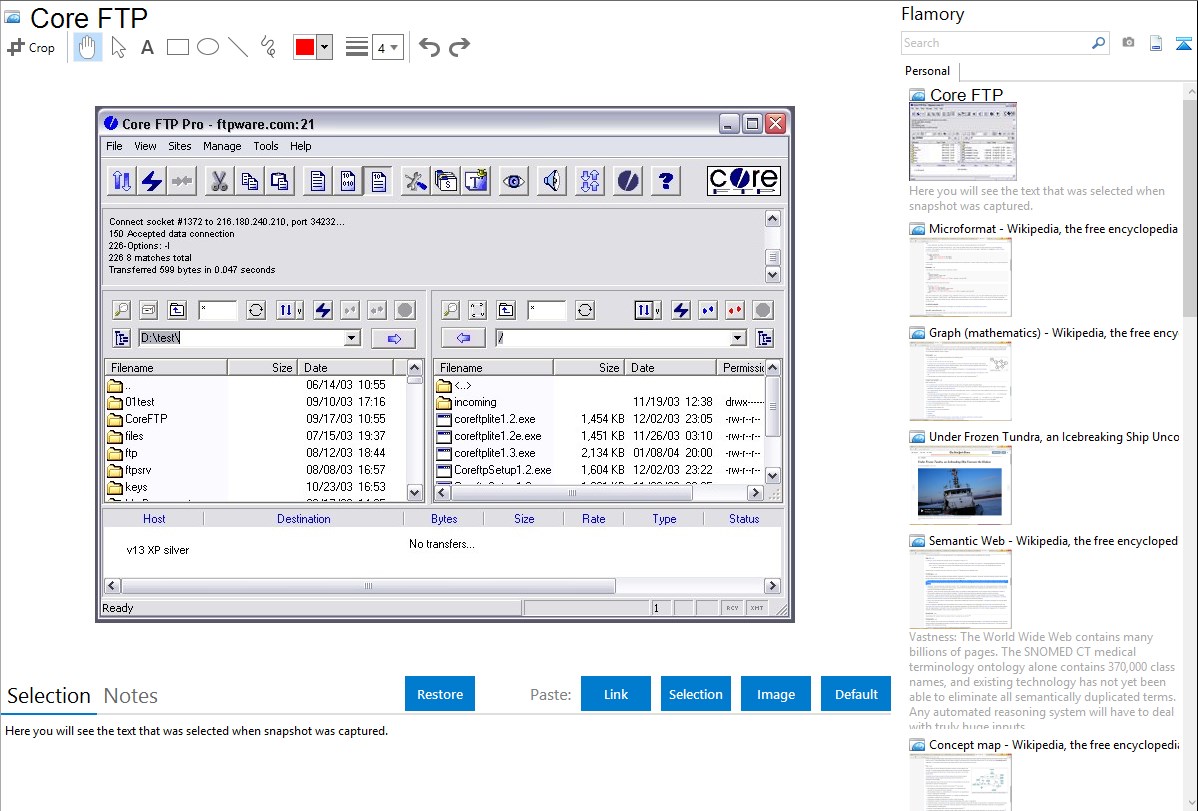
Task: Switch to the Selection tab
Action: coord(49,696)
